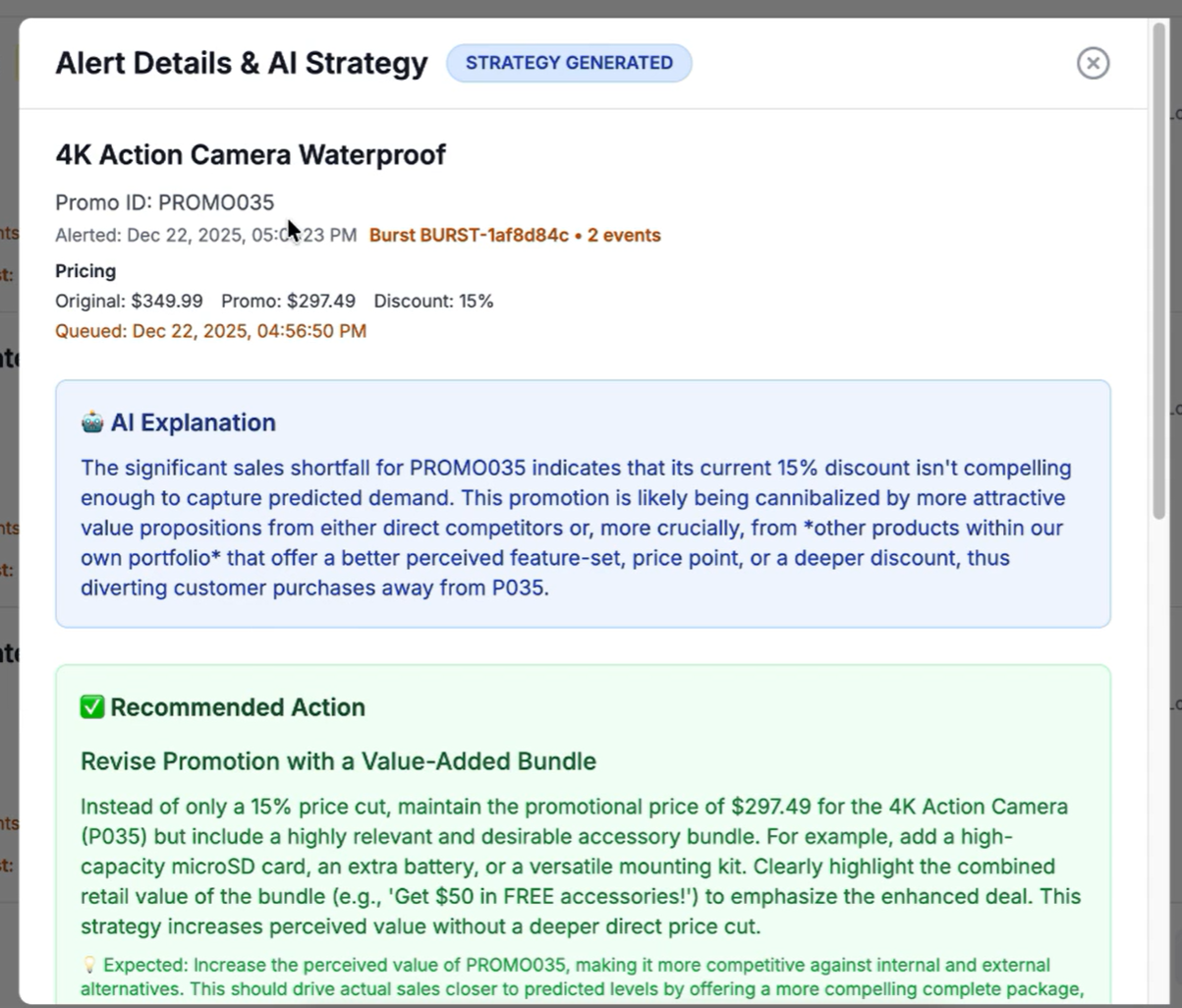Click the Promo ID PROMO035 text
This screenshot has height=1008, width=1182.
[x=164, y=202]
